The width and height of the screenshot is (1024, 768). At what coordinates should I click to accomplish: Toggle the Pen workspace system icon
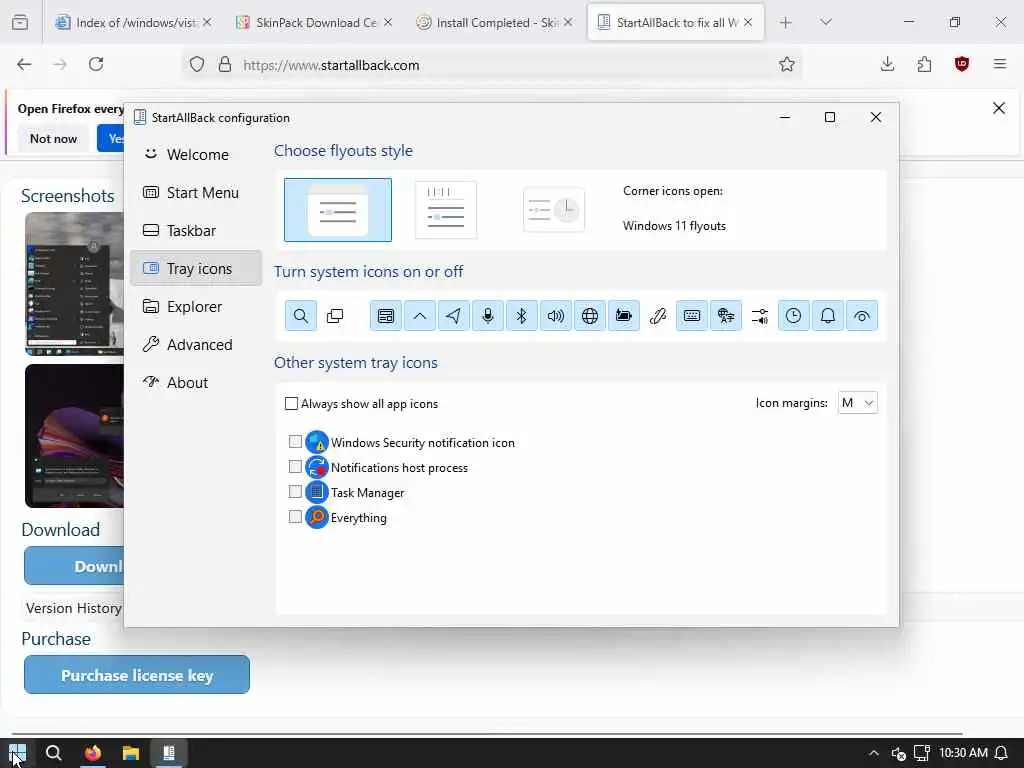tap(658, 316)
